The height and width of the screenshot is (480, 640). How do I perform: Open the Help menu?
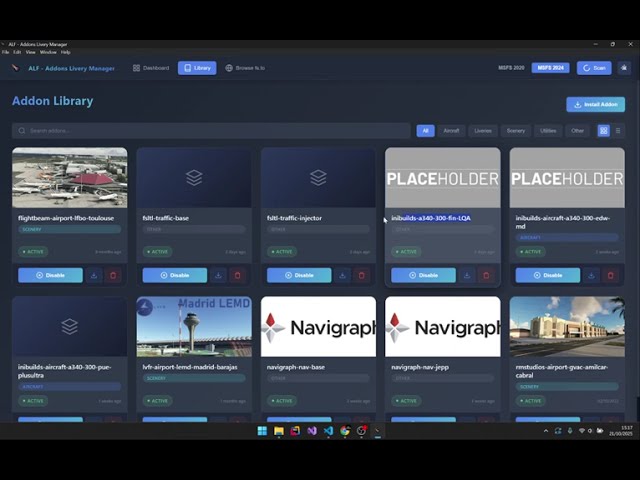[x=66, y=52]
